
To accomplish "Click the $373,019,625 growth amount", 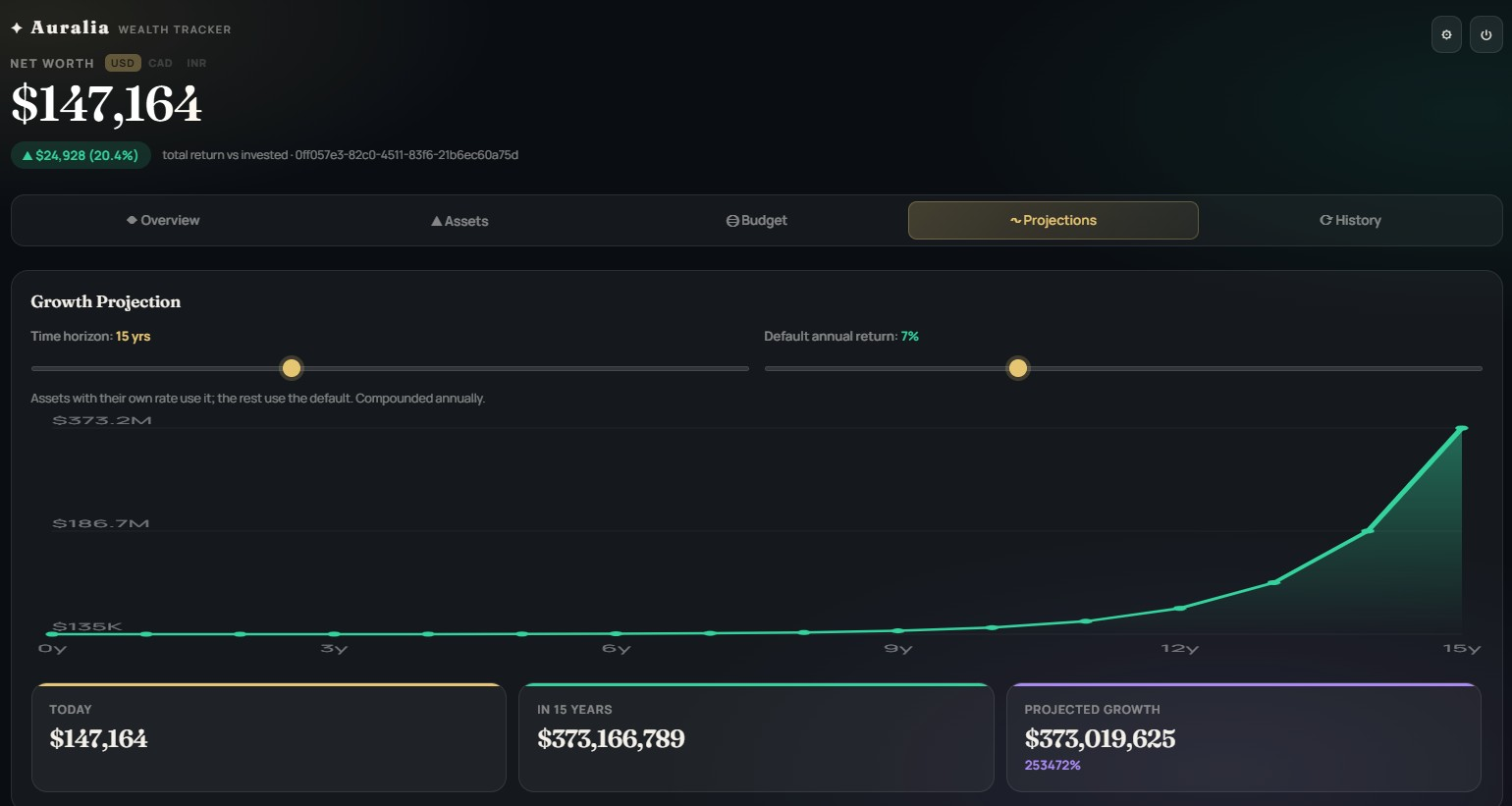I will point(1100,738).
